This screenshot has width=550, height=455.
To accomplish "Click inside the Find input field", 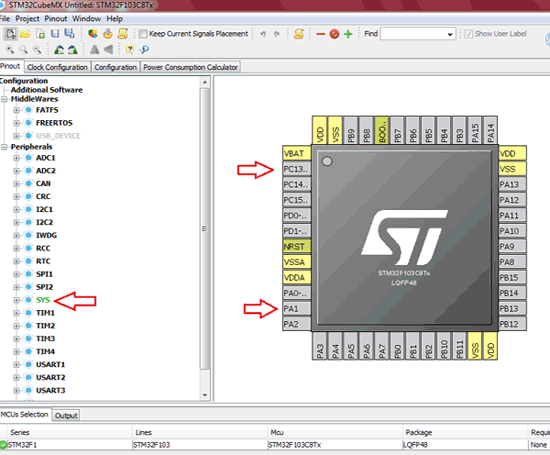I will coord(412,34).
